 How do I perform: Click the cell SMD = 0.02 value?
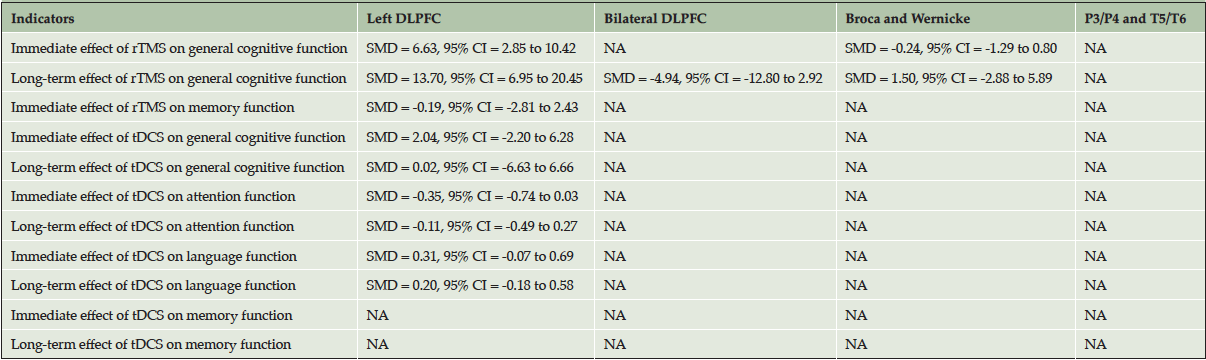click(471, 167)
